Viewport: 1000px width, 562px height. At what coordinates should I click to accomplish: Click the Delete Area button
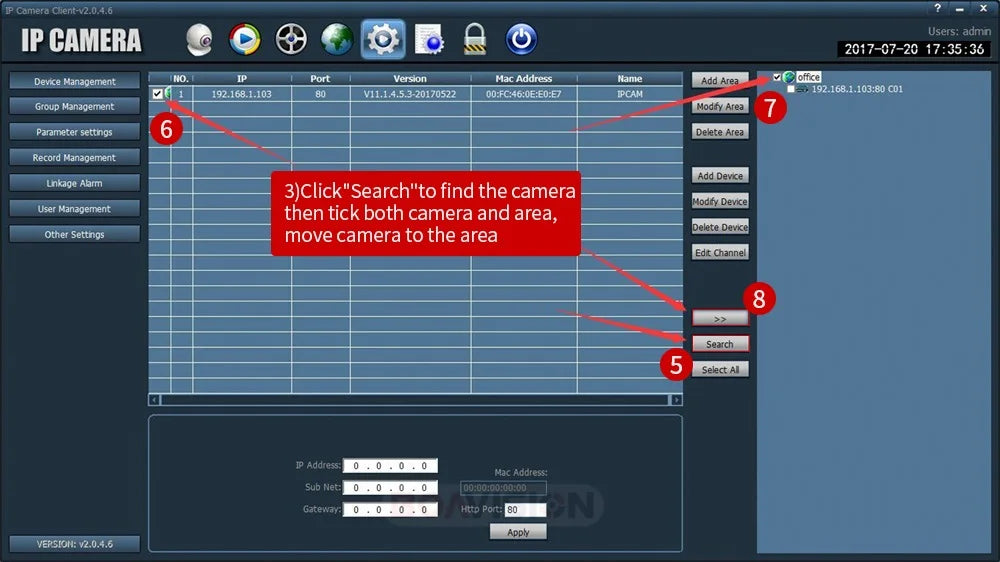click(720, 132)
